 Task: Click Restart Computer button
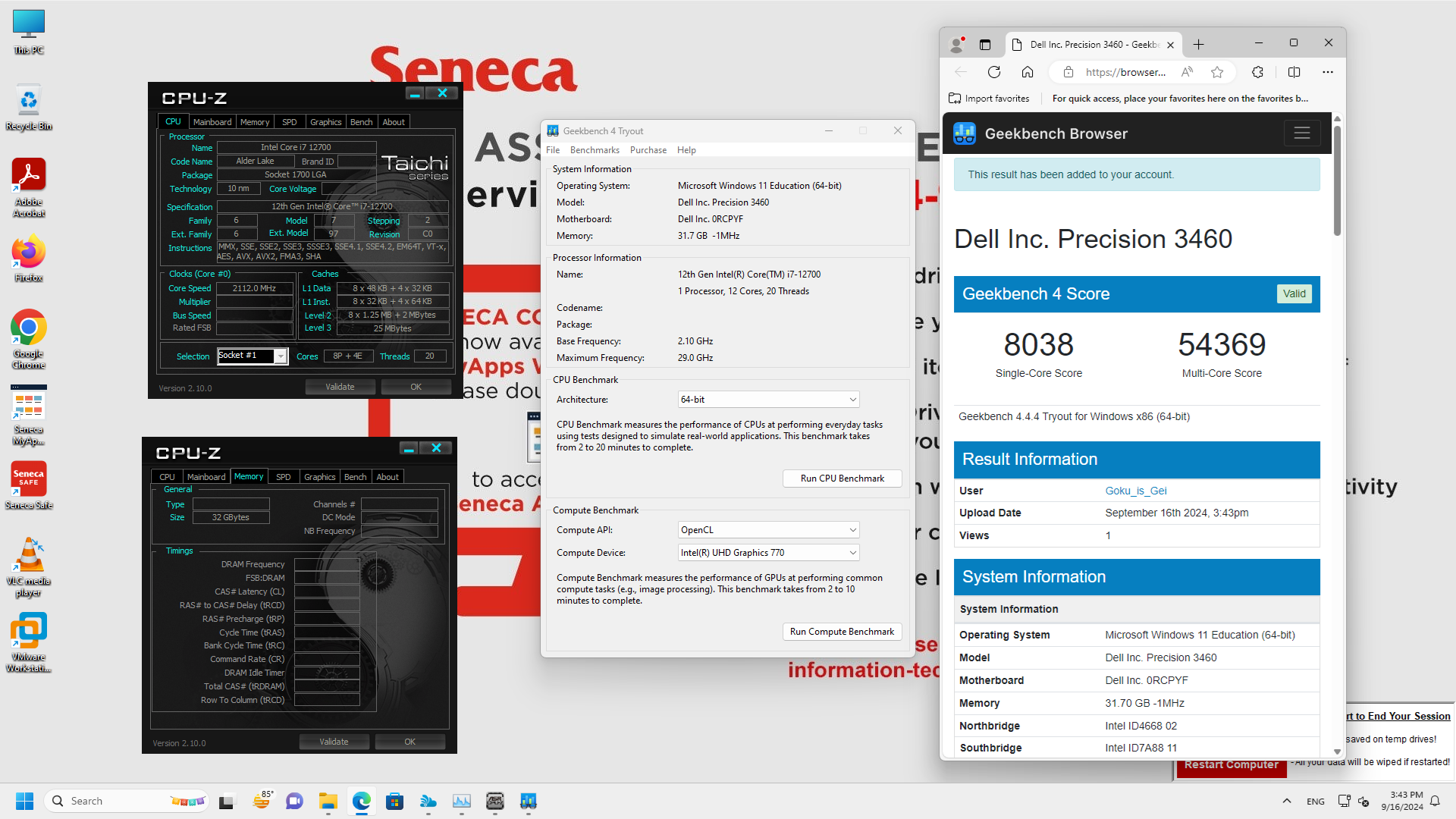1231,766
